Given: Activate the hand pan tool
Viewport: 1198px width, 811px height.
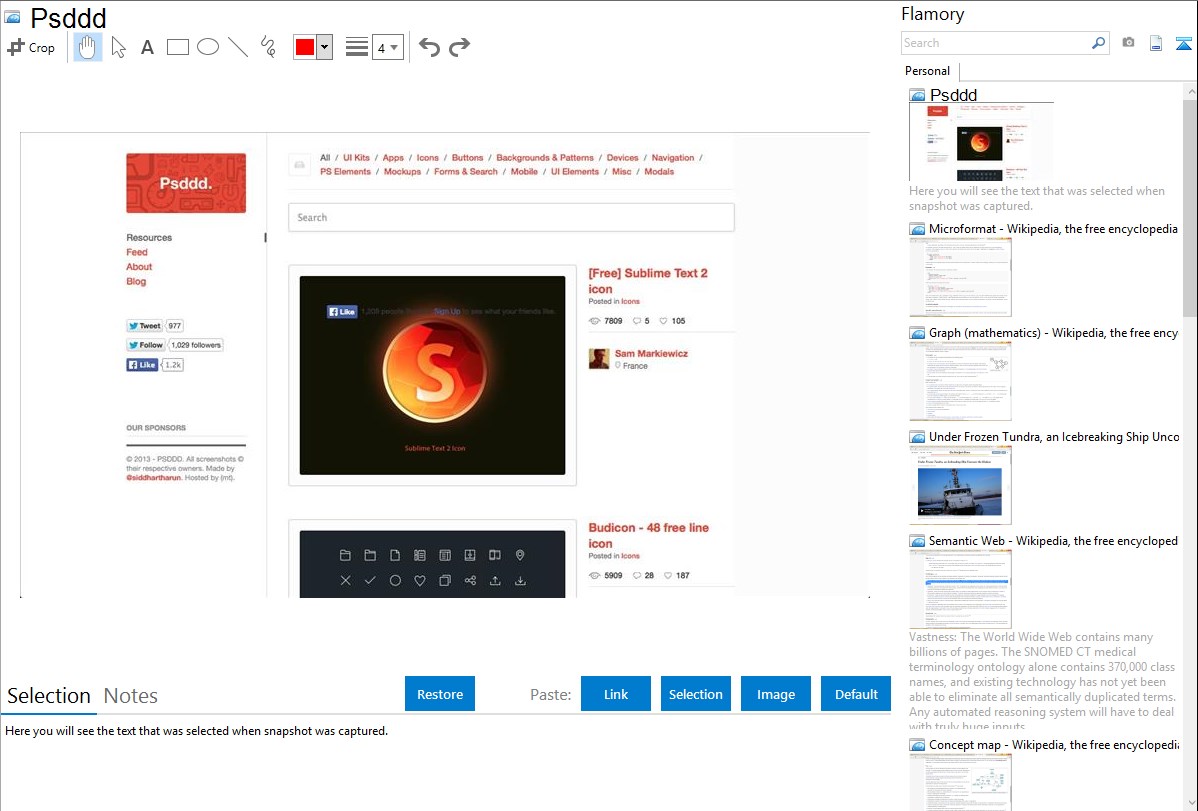Looking at the screenshot, I should coord(88,47).
